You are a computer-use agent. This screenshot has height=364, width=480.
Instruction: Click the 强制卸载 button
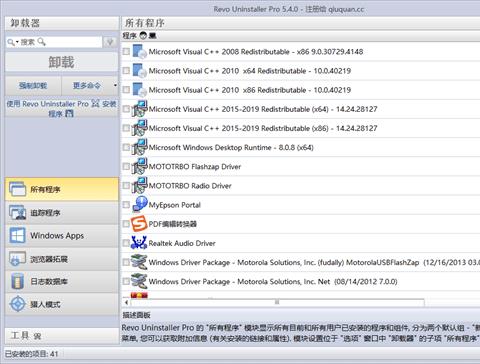pos(33,86)
